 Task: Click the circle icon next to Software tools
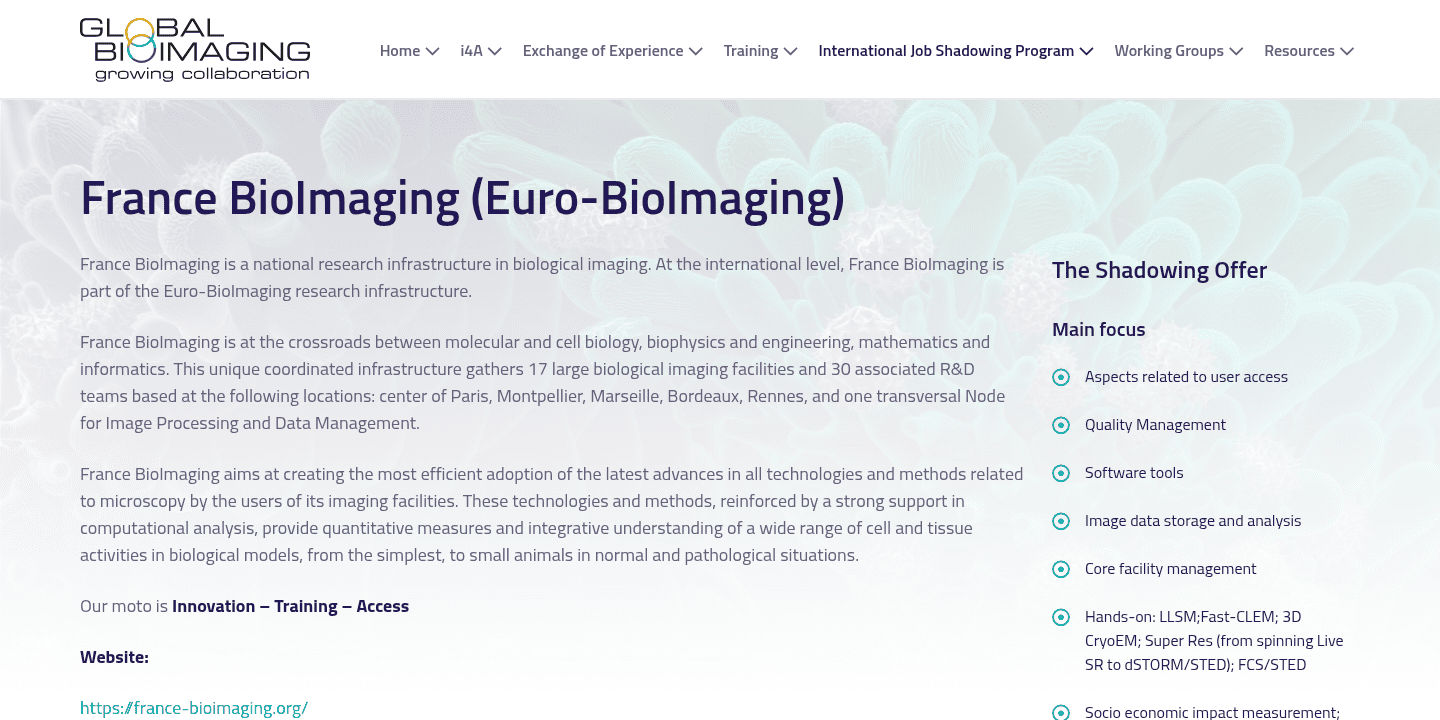1060,473
